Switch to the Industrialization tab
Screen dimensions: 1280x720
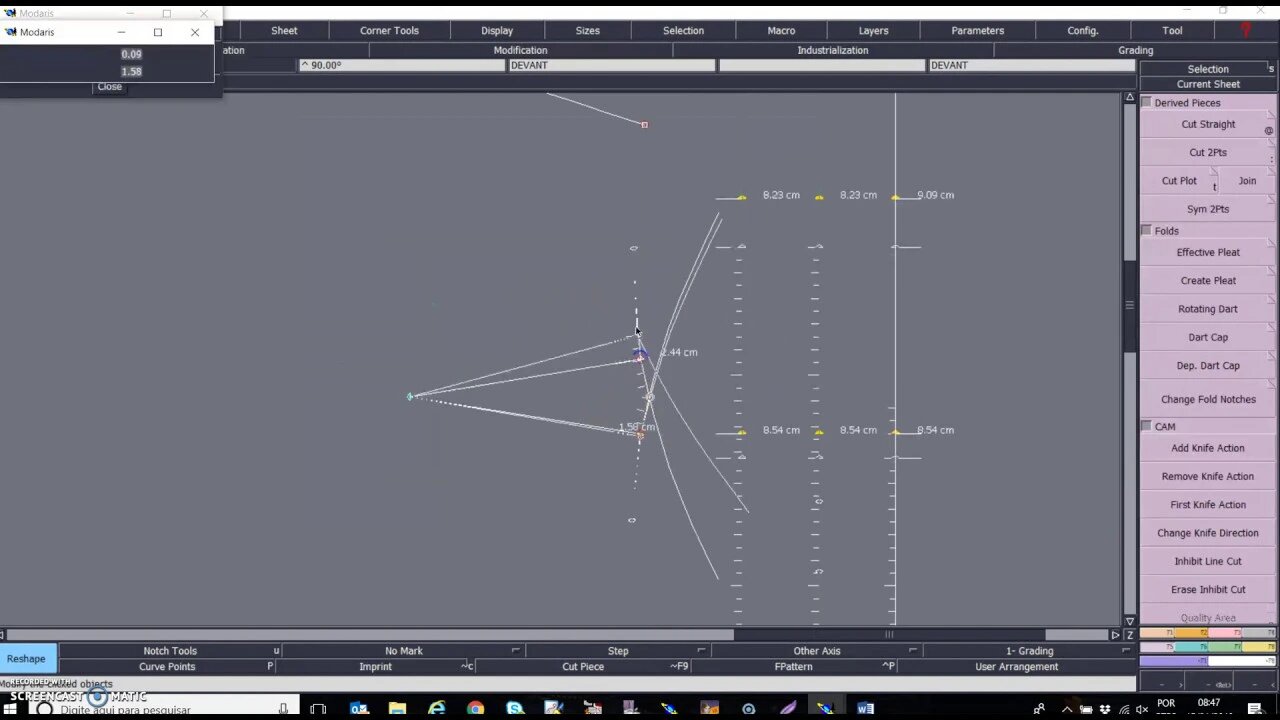(832, 50)
